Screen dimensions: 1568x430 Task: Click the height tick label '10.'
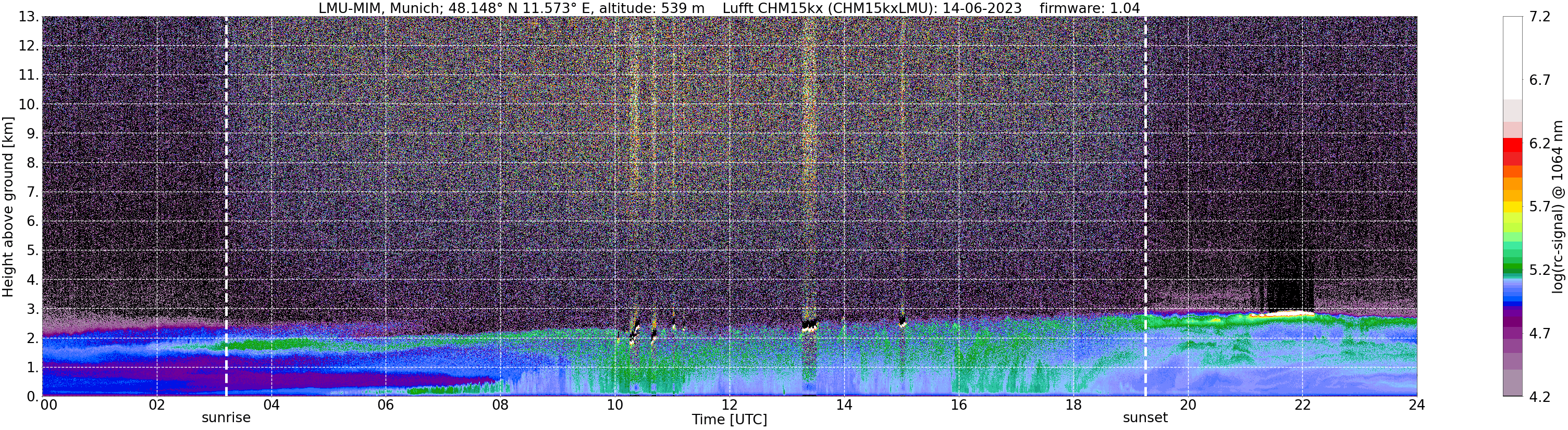coord(29,105)
